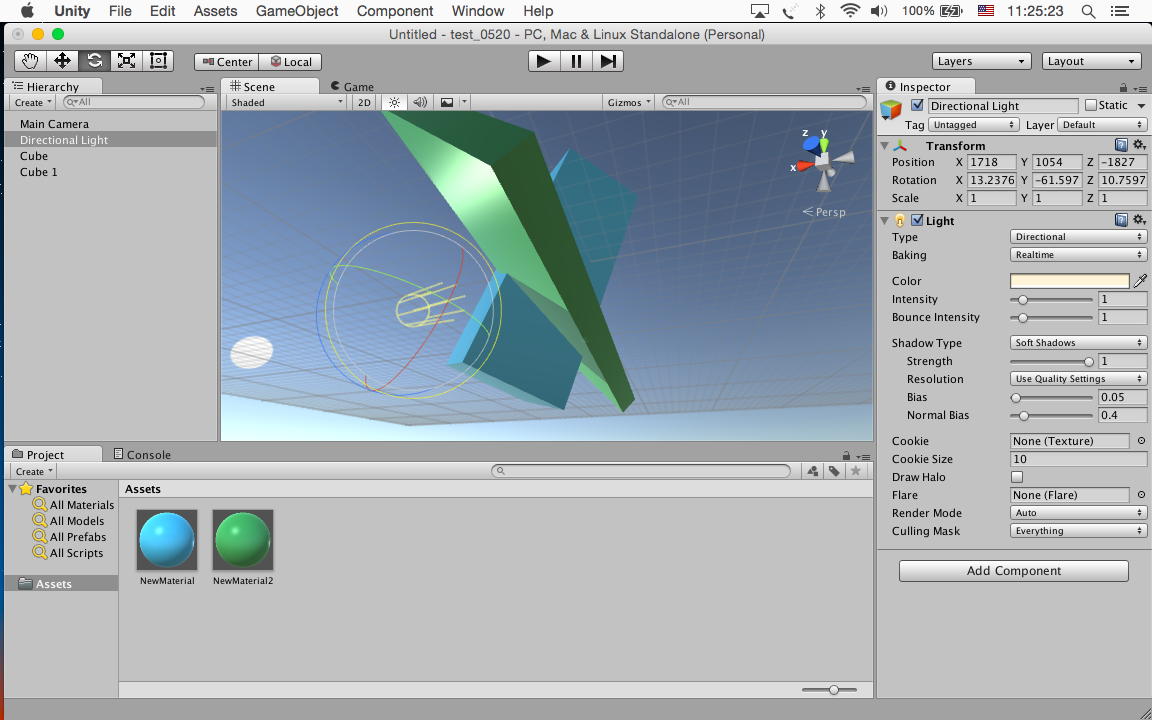The width and height of the screenshot is (1152, 720).
Task: Open the Layers dropdown
Action: click(981, 61)
